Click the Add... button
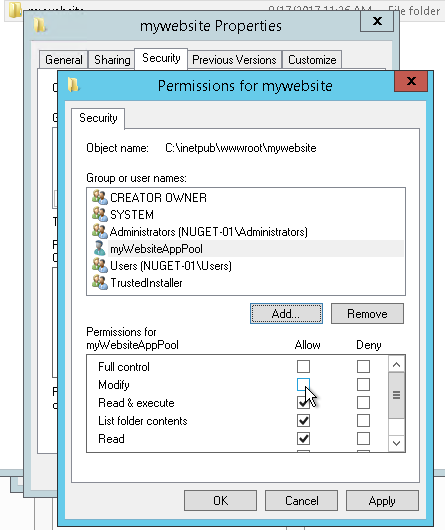This screenshot has width=445, height=530. tap(286, 314)
